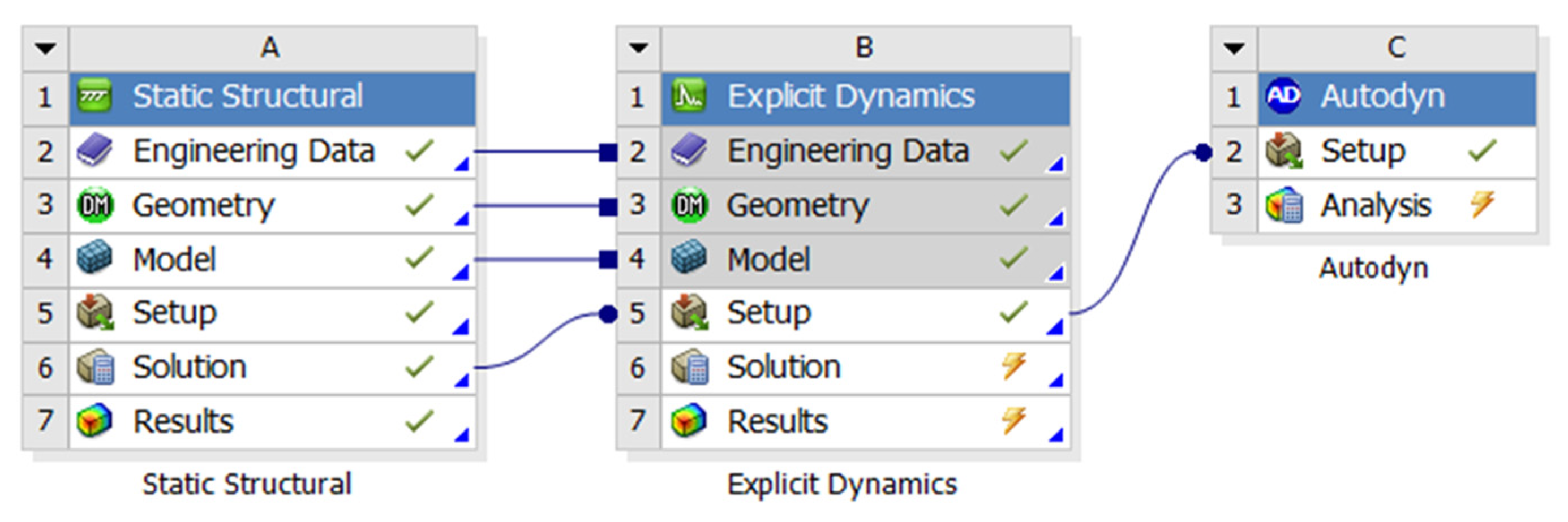Click Solution calculator icon in Static Structural

(95, 367)
